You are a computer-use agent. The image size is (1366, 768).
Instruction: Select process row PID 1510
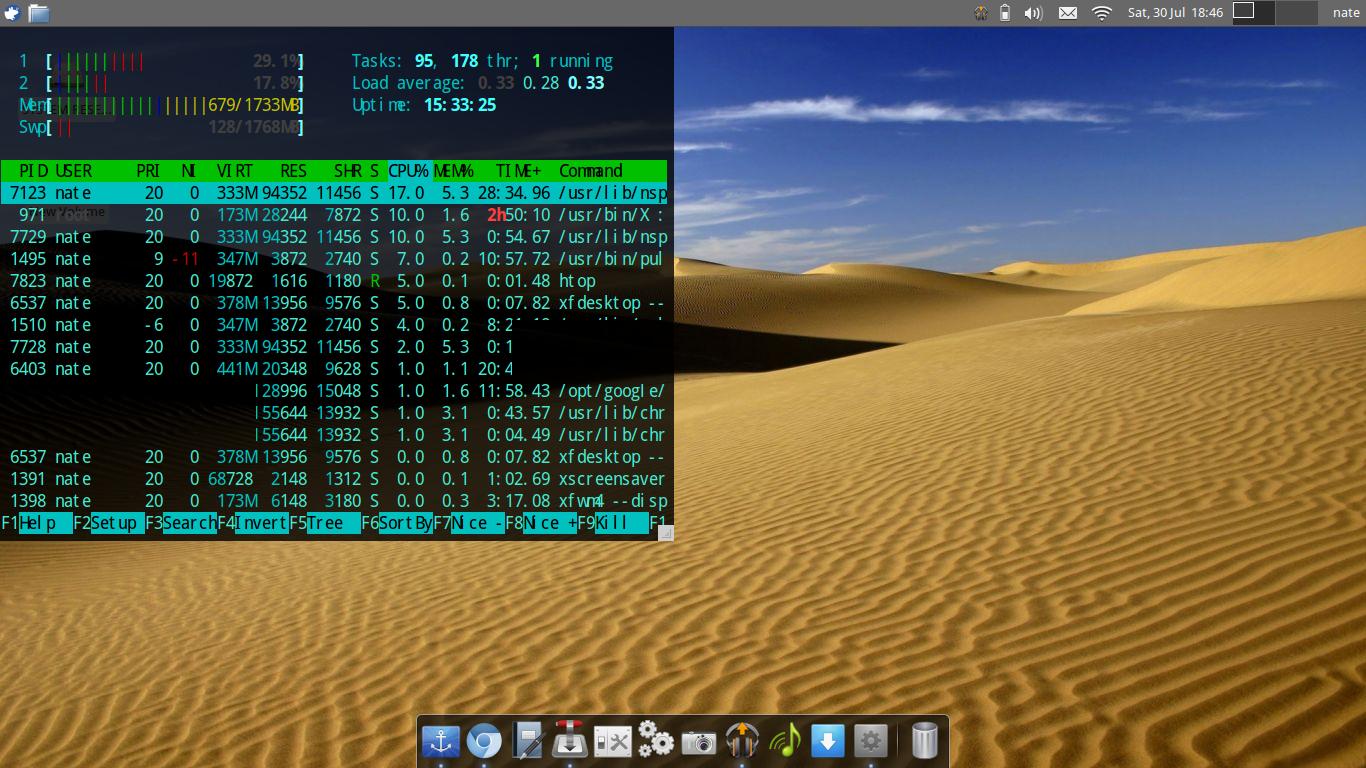click(x=334, y=325)
